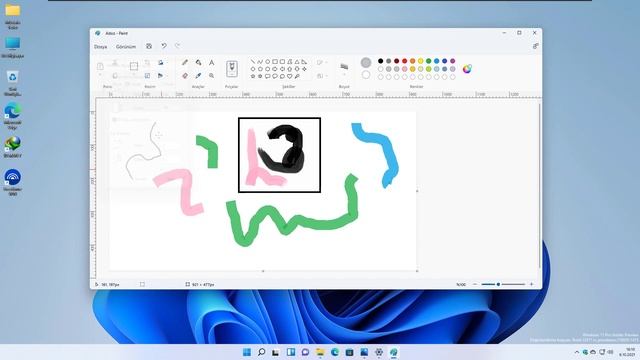Screen dimensions: 640x360
Task: Select the Eraser tool
Action: tap(185, 76)
